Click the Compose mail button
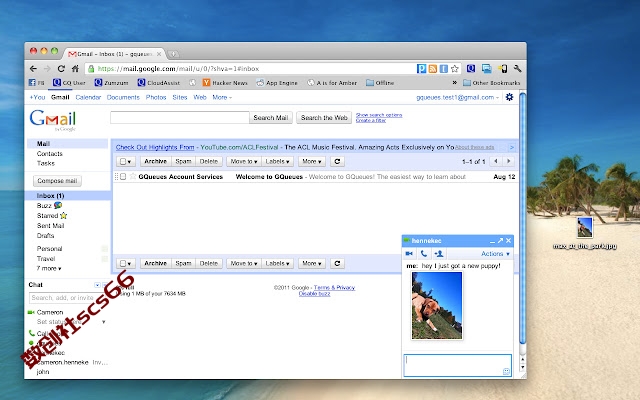 pos(57,180)
